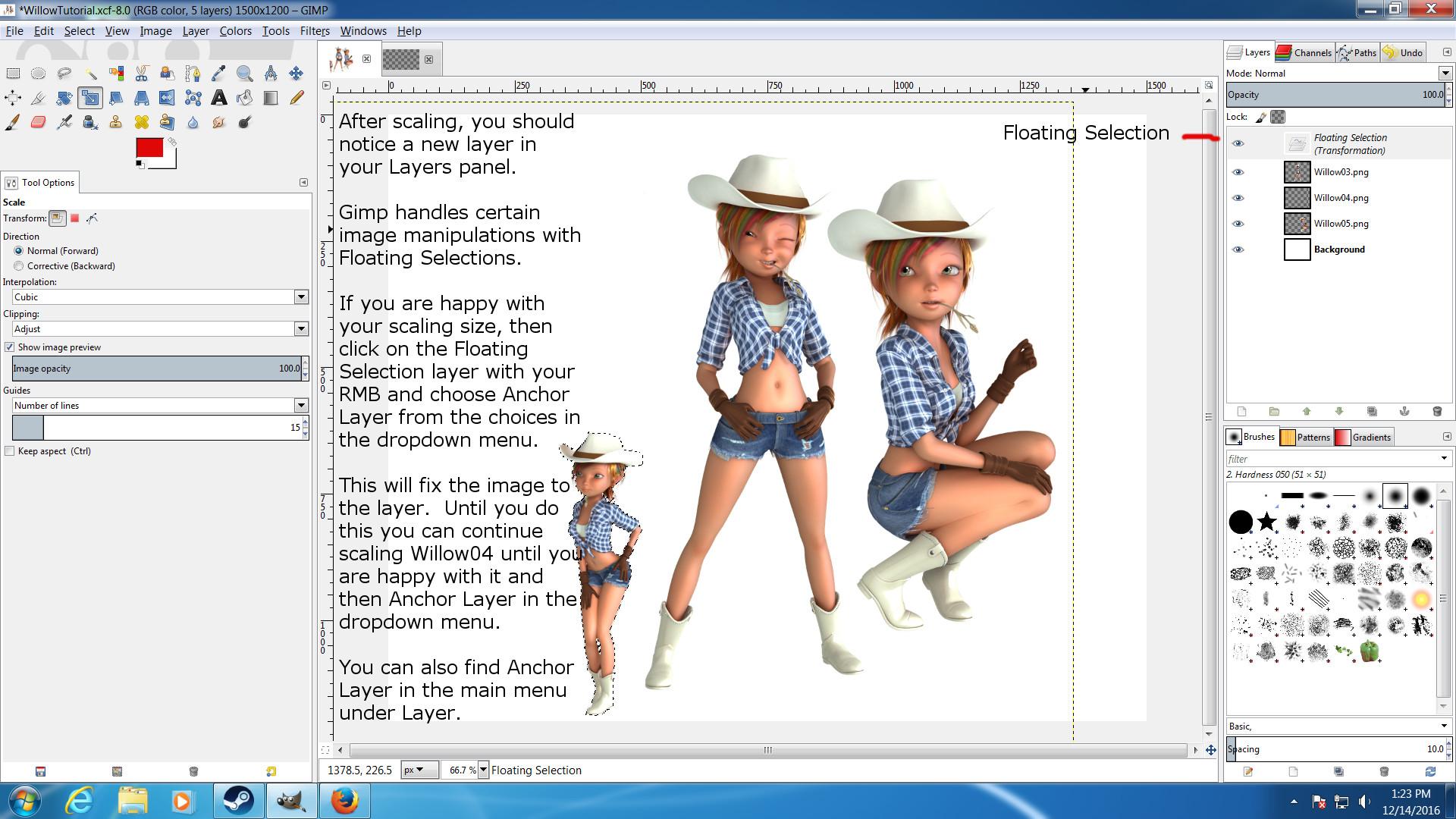The width and height of the screenshot is (1456, 819).
Task: Open the Filters menu
Action: [x=314, y=31]
